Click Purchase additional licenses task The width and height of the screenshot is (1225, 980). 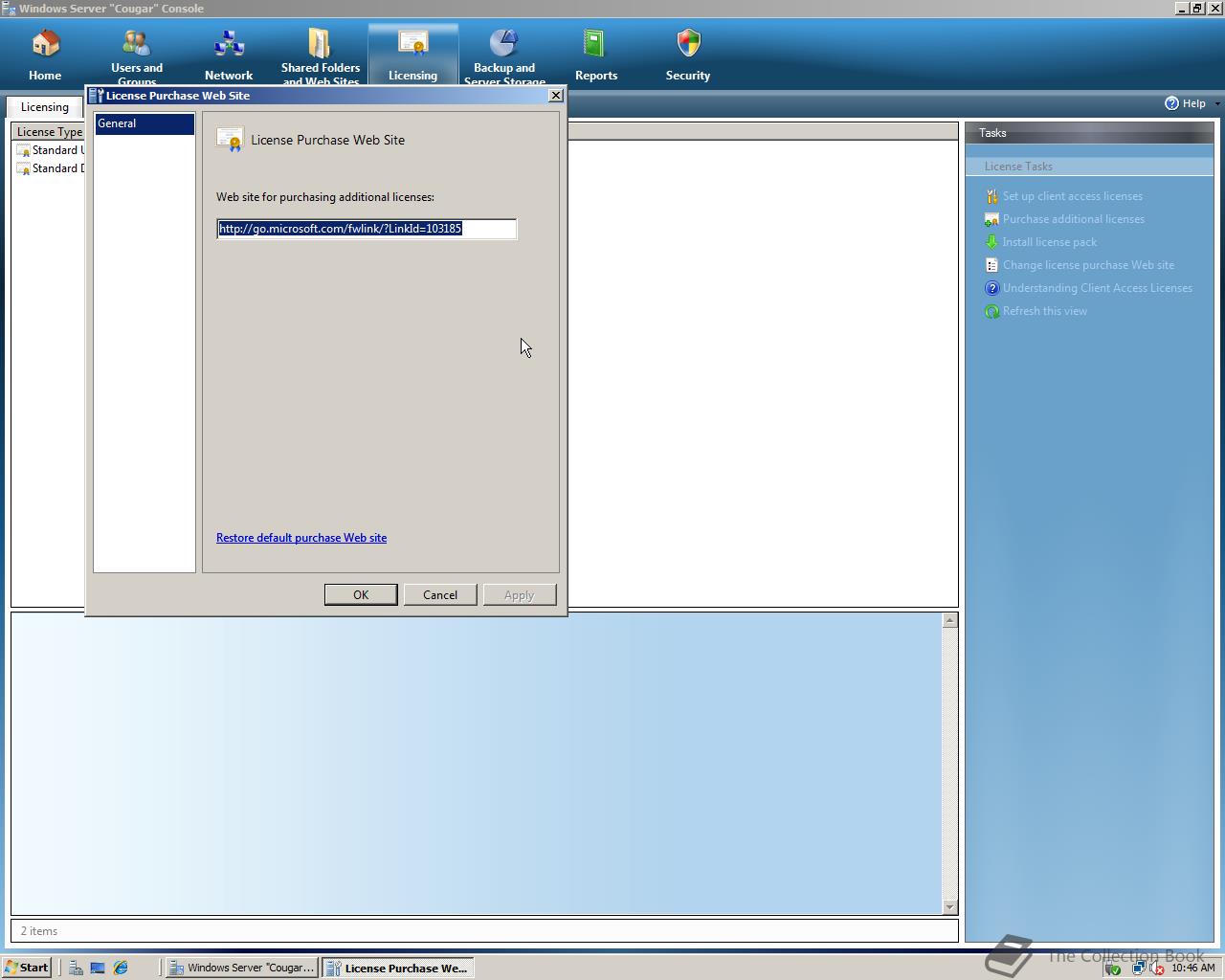[x=1073, y=219]
